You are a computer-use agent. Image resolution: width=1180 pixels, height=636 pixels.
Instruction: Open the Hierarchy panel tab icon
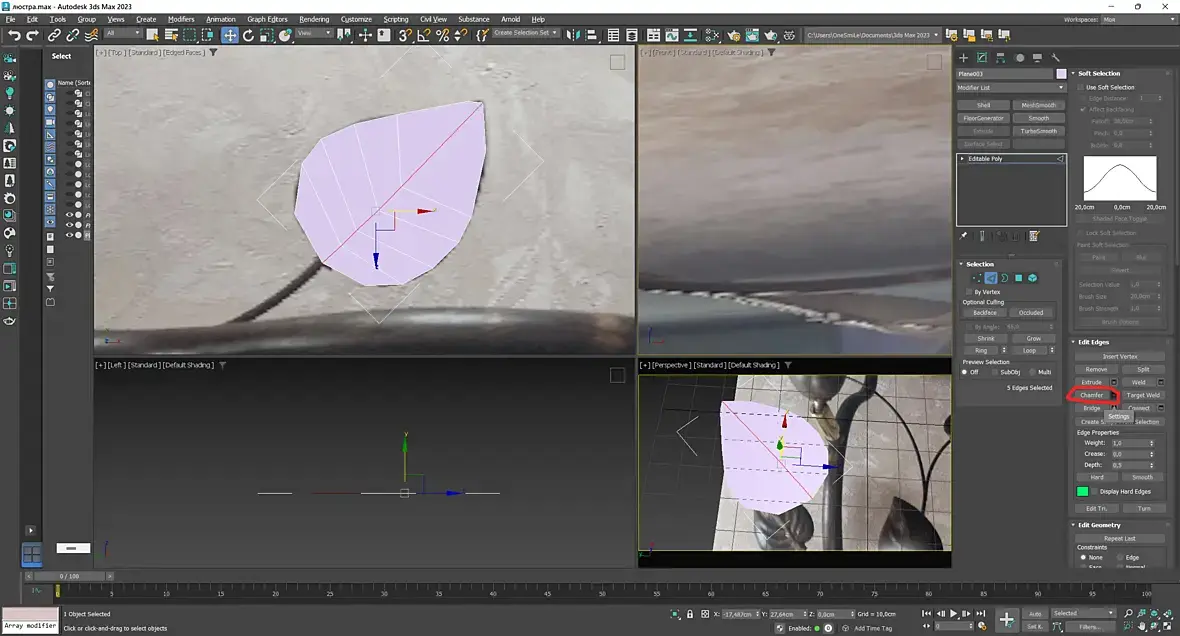point(1000,57)
